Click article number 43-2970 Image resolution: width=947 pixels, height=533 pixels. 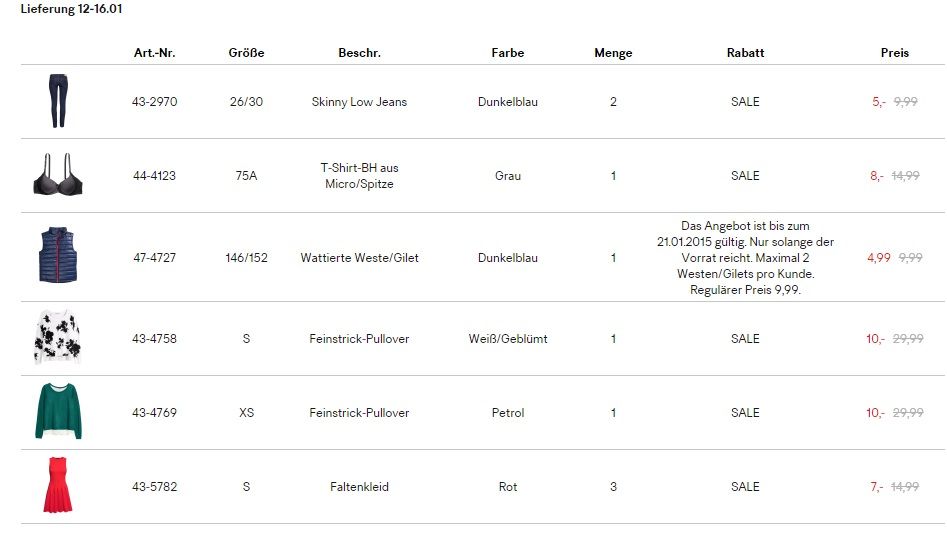pos(154,102)
